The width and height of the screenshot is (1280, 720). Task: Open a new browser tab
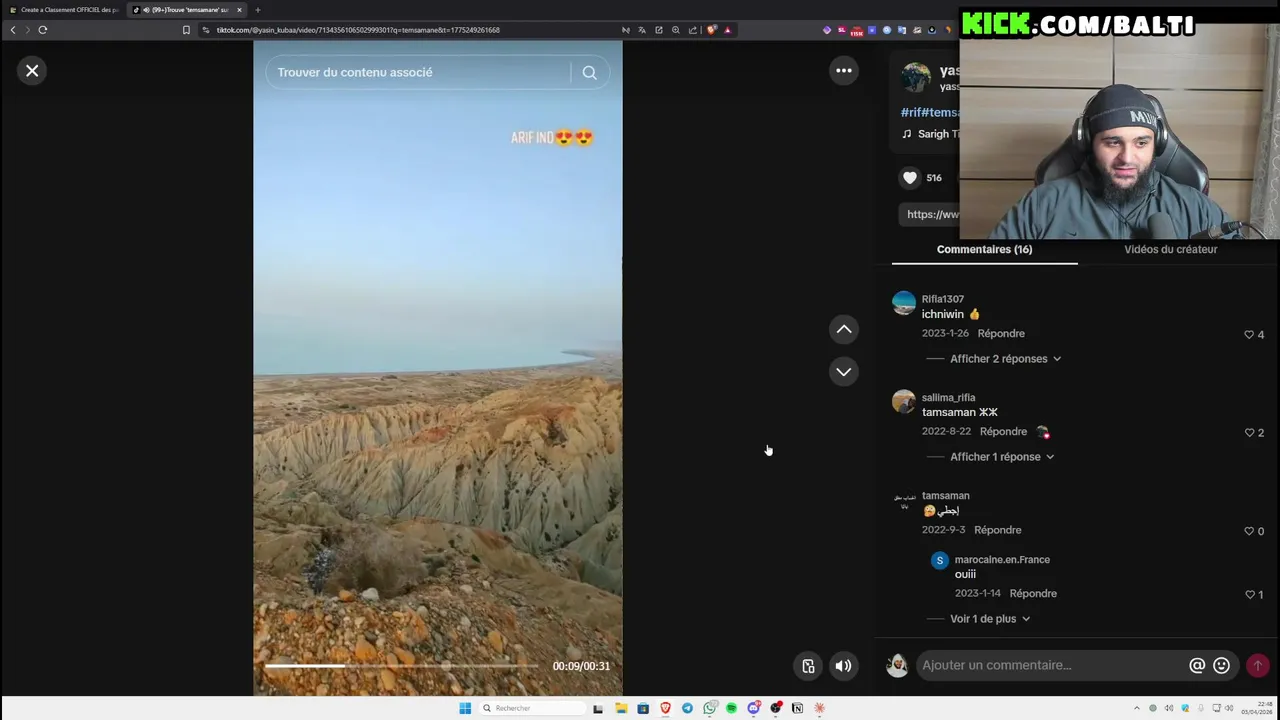(x=258, y=10)
